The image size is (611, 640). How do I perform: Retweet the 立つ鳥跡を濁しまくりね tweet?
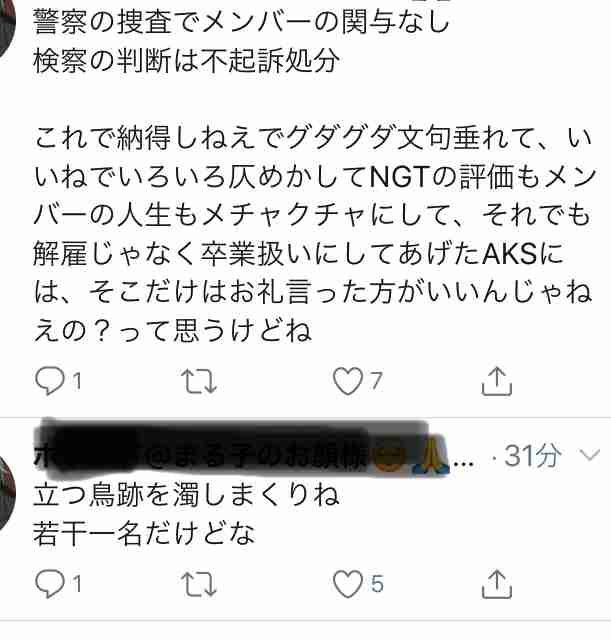tap(199, 584)
